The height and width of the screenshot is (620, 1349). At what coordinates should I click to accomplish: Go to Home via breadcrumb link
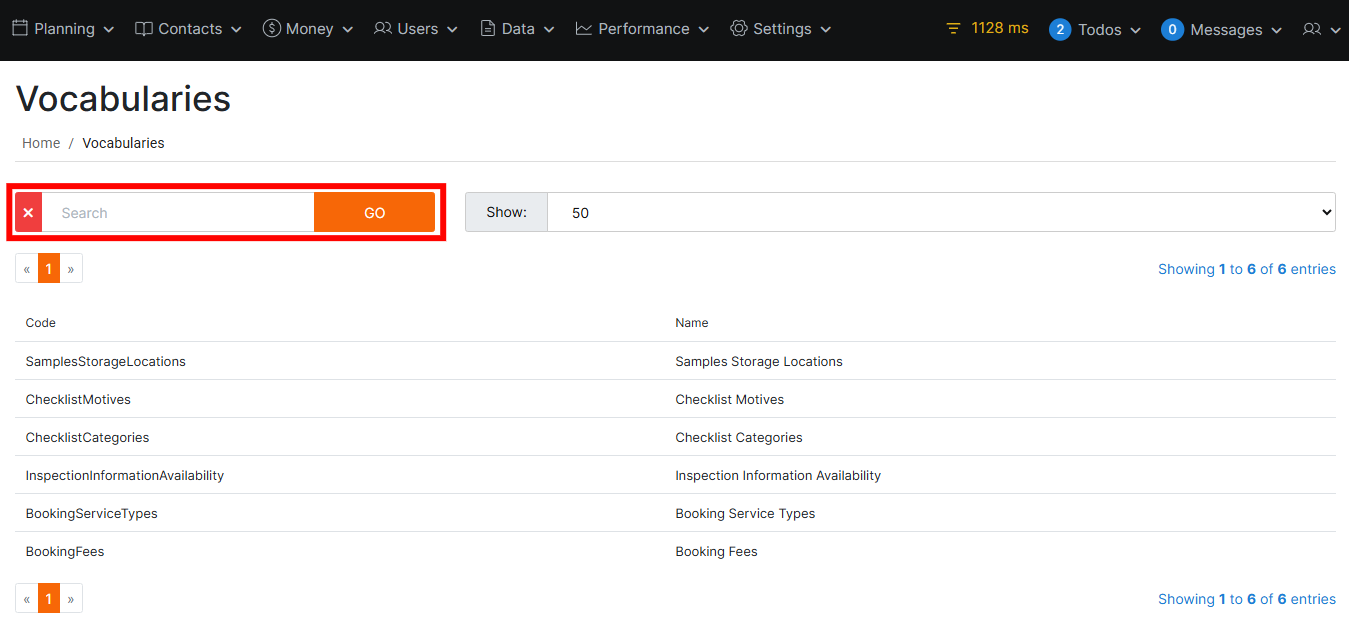(x=41, y=143)
